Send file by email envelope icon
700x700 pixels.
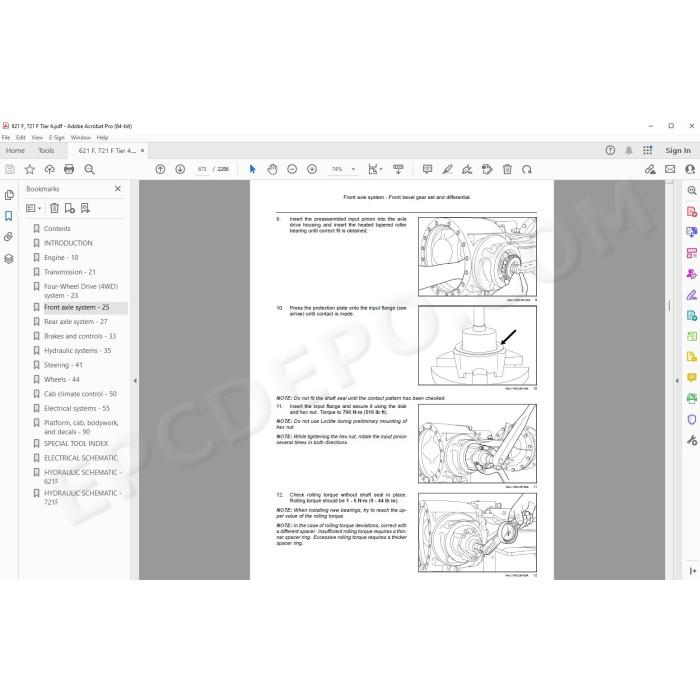[670, 169]
